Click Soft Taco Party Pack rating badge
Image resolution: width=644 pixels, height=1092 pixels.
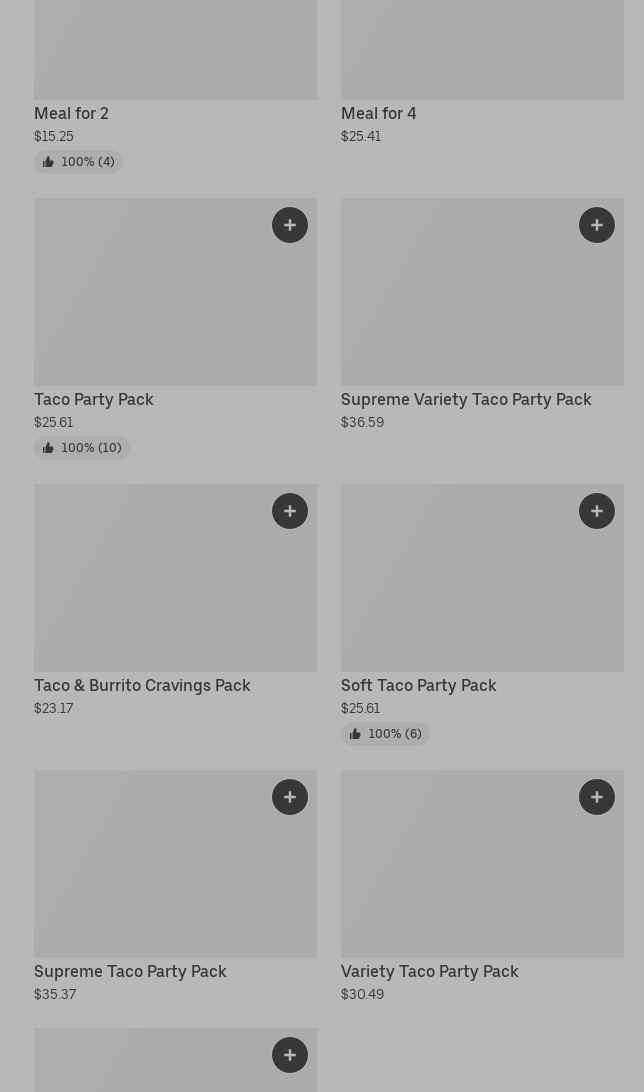(x=385, y=734)
